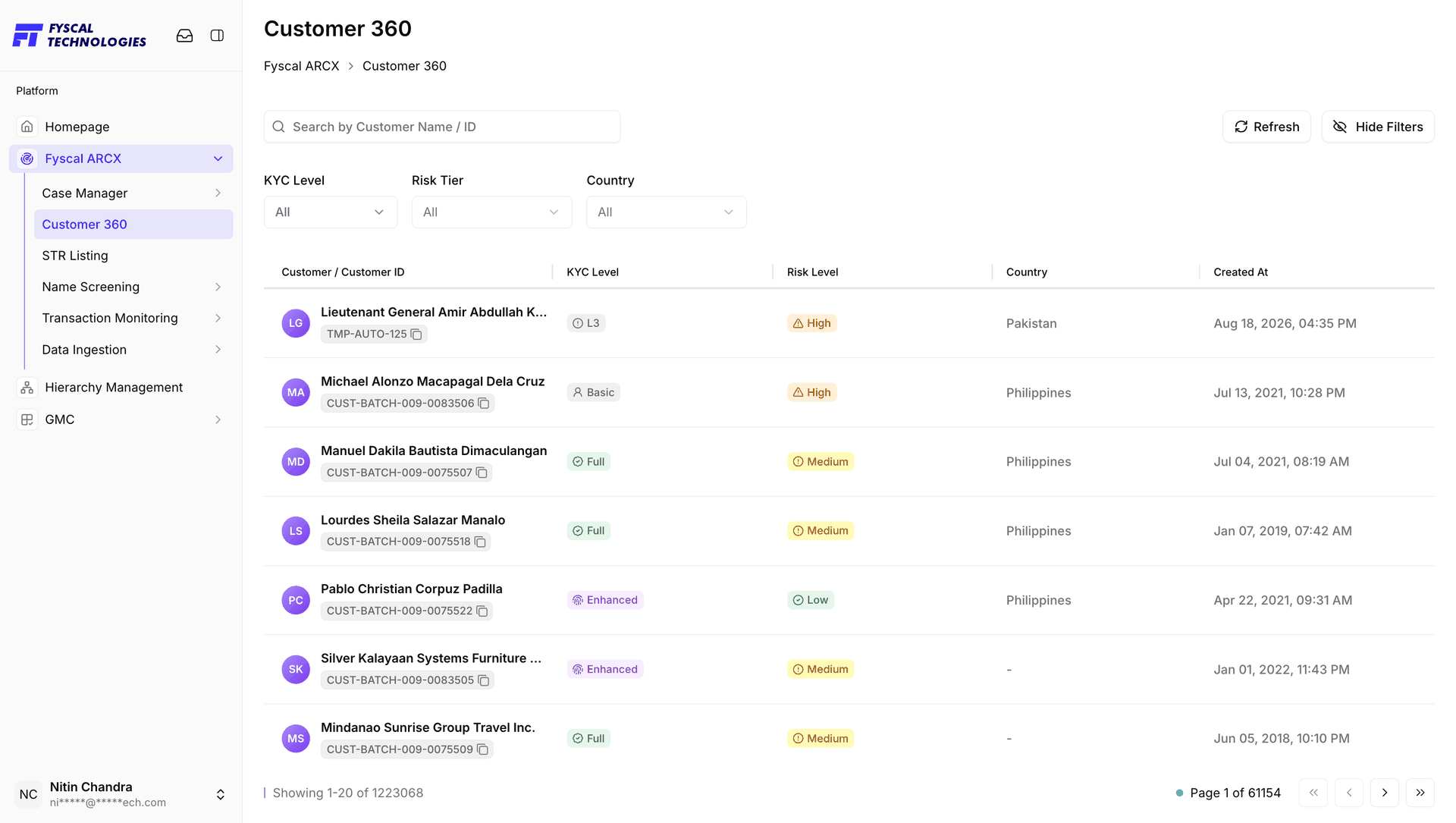Open Lieutenant General Amir Abdullah customer
Screen dimensions: 1456x823
tap(434, 313)
